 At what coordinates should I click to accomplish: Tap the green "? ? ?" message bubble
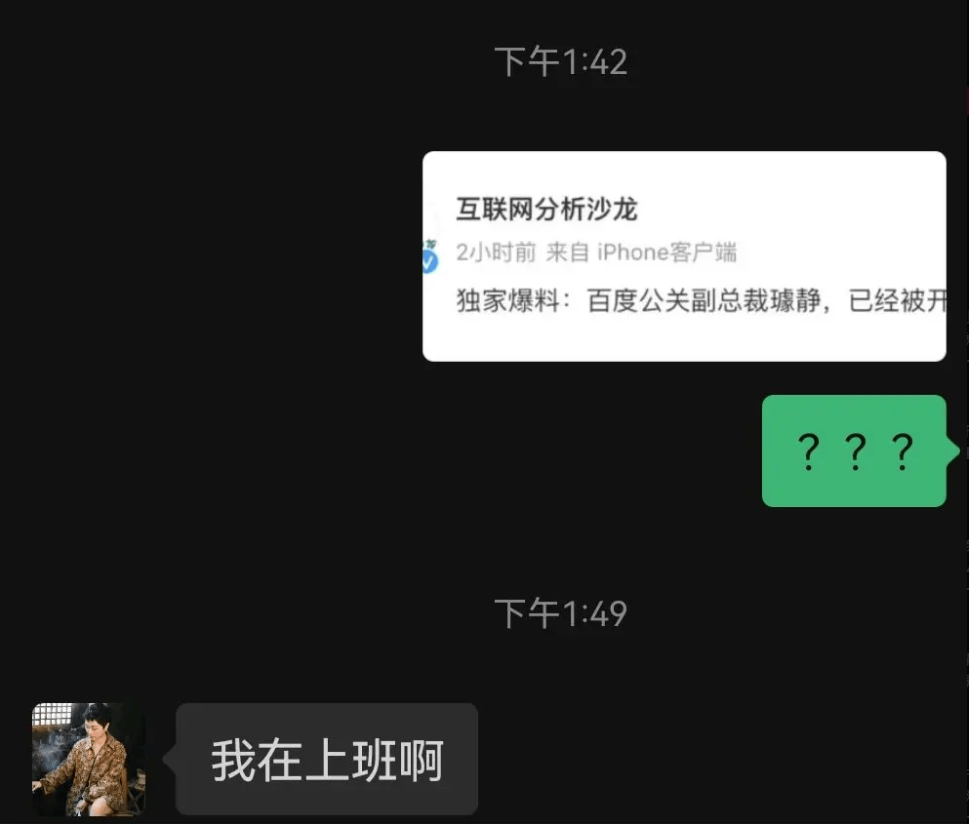854,451
